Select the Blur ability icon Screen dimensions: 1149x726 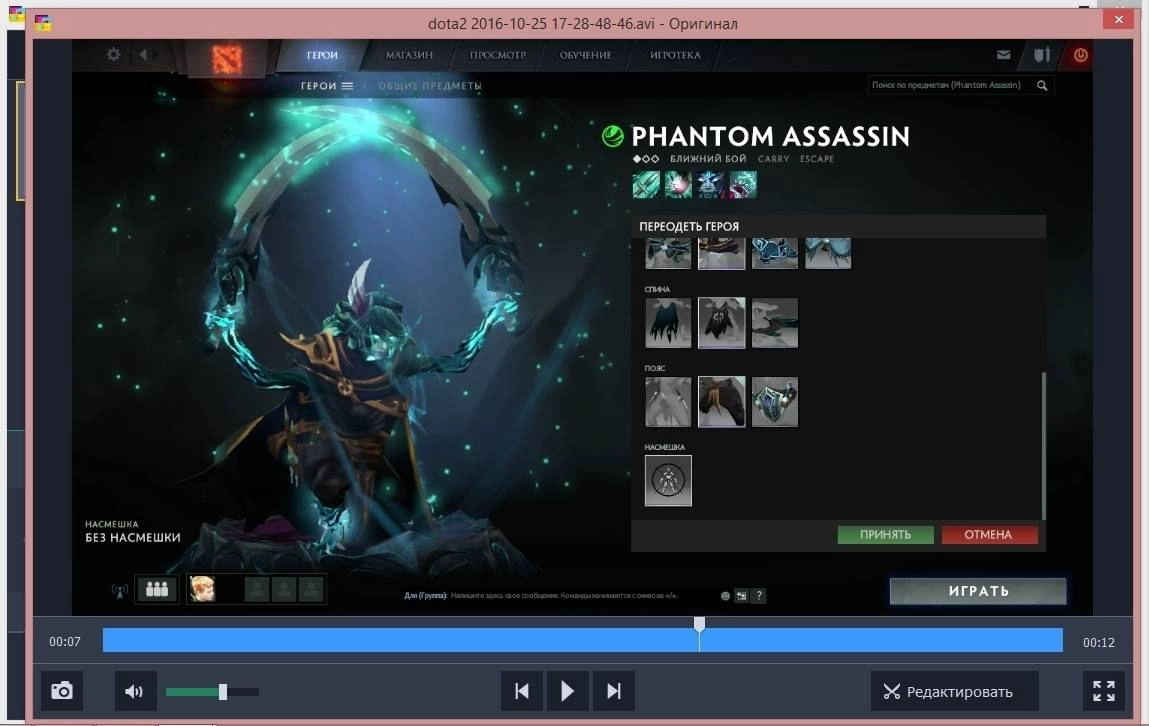(x=710, y=185)
